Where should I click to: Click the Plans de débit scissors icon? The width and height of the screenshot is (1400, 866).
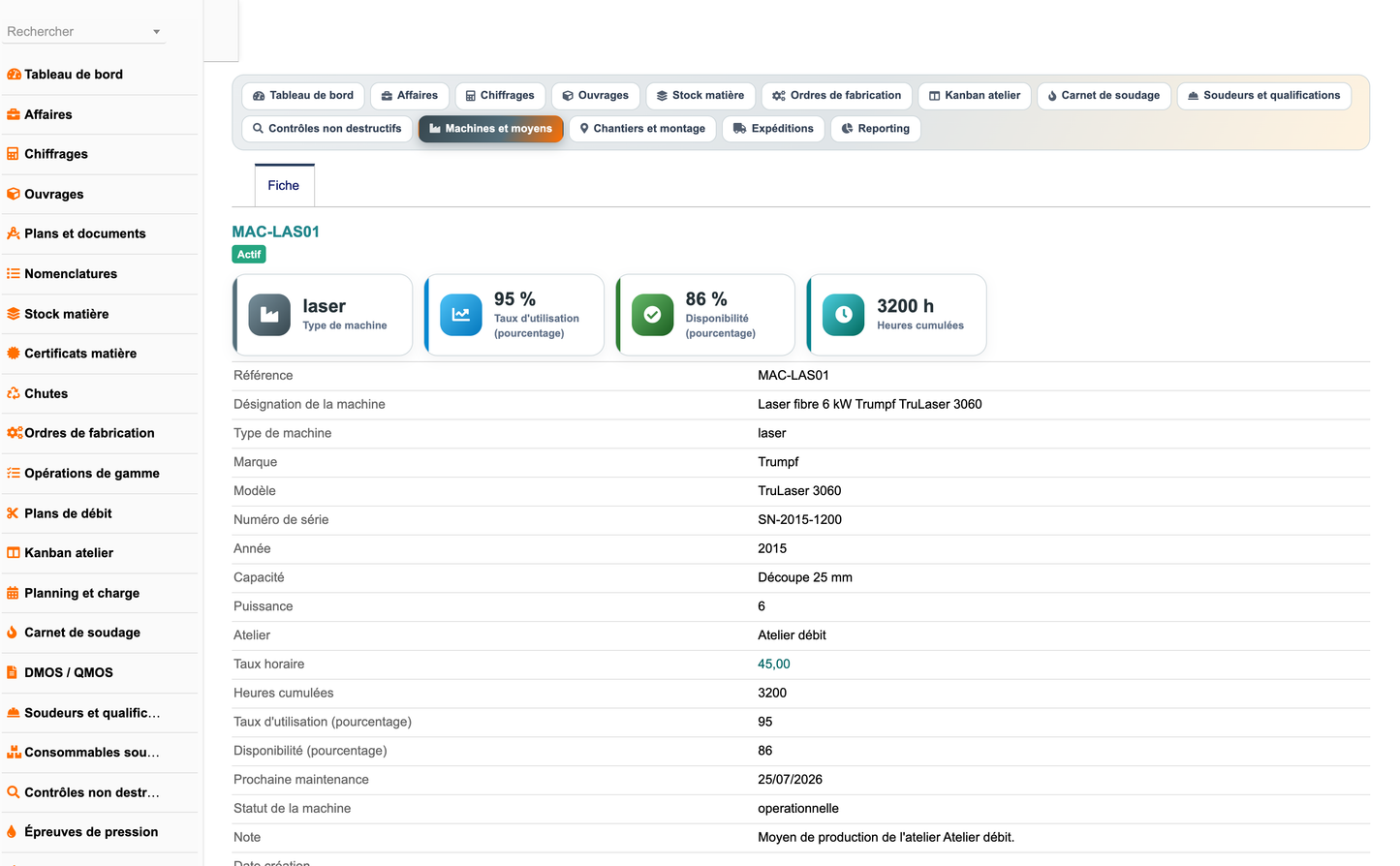[14, 513]
